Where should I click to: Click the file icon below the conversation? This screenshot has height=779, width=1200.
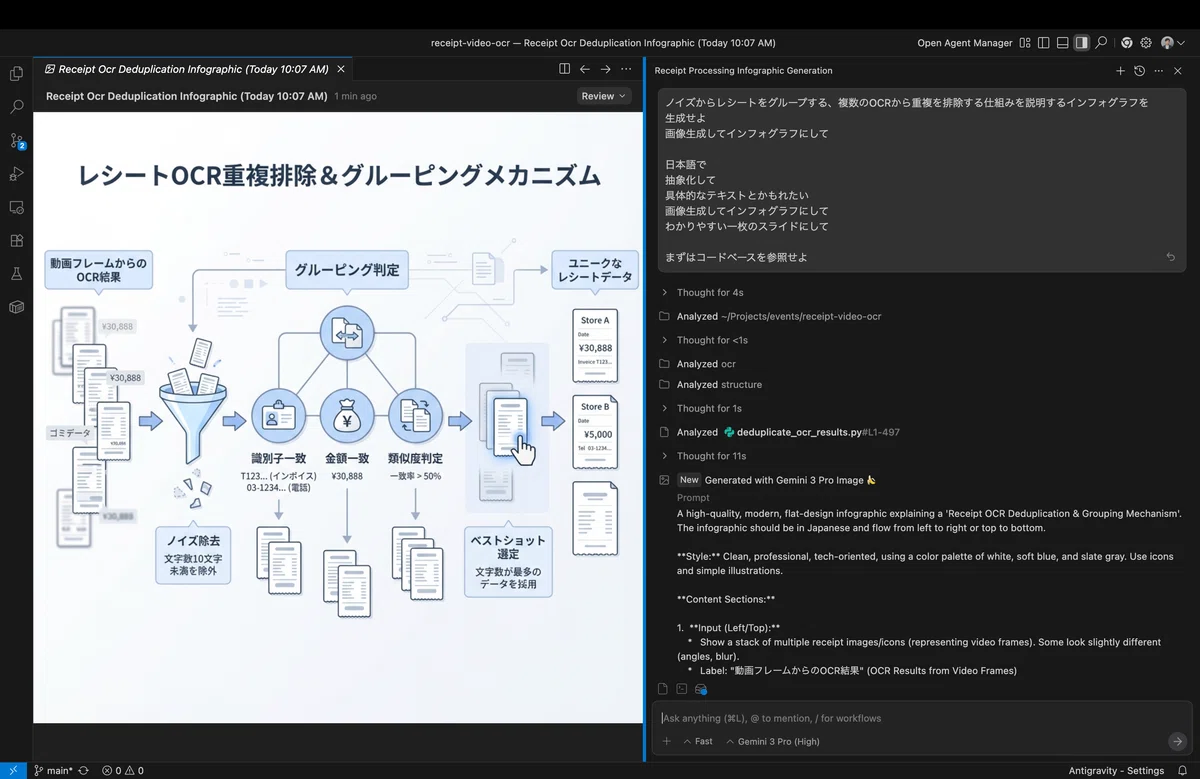663,689
